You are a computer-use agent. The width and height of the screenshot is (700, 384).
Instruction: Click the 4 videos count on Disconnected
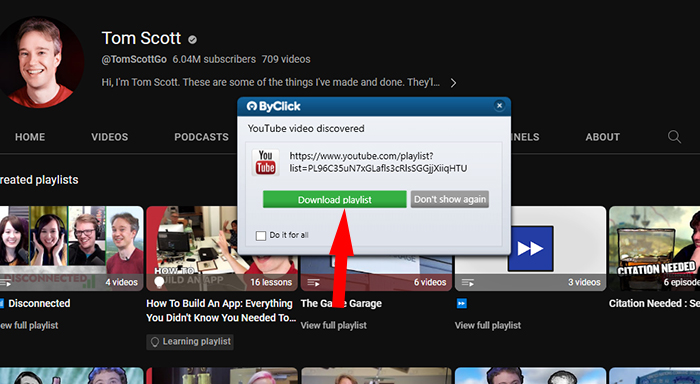121,282
